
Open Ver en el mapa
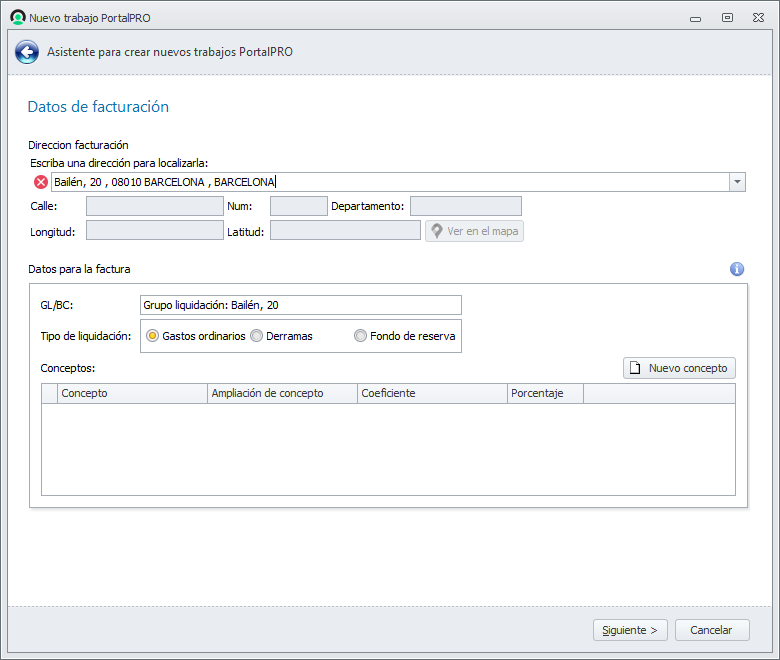pyautogui.click(x=475, y=231)
